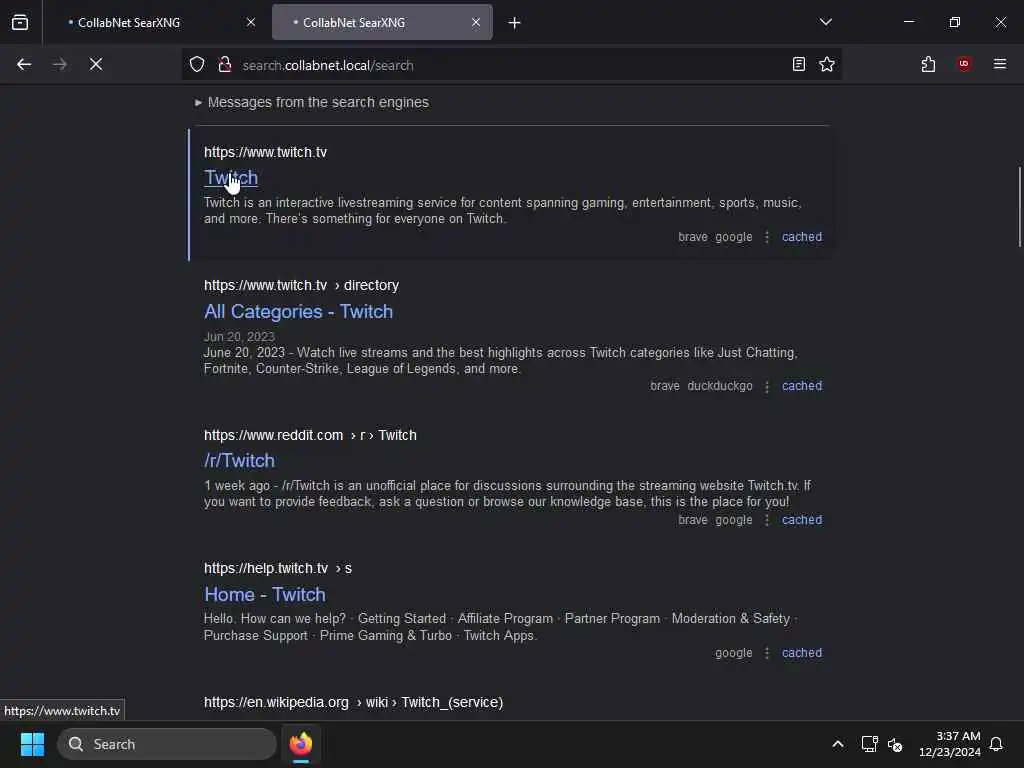This screenshot has height=768, width=1024.
Task: Open the network status tray icon
Action: [869, 744]
